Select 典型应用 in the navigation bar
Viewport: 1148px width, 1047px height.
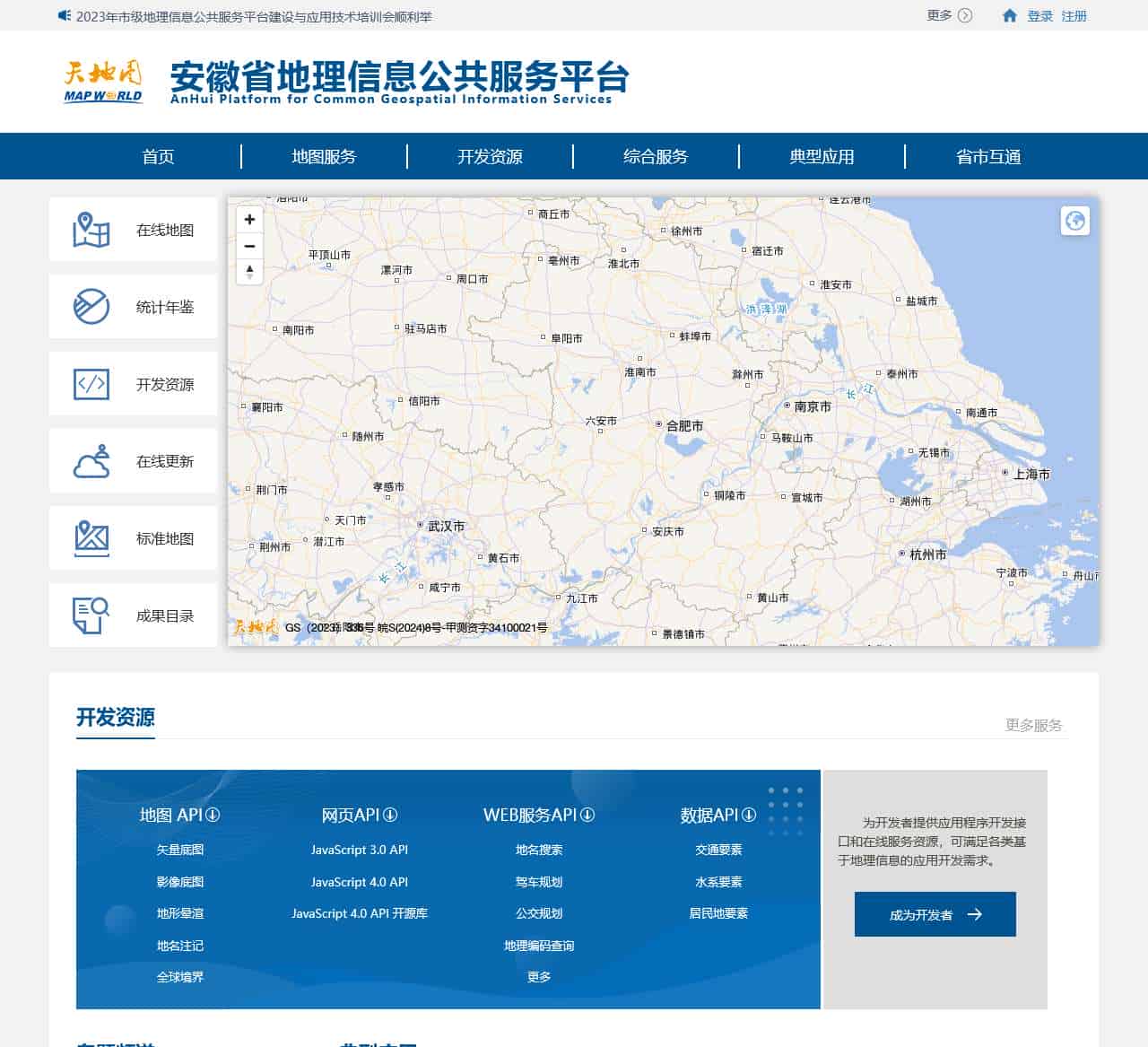(822, 157)
